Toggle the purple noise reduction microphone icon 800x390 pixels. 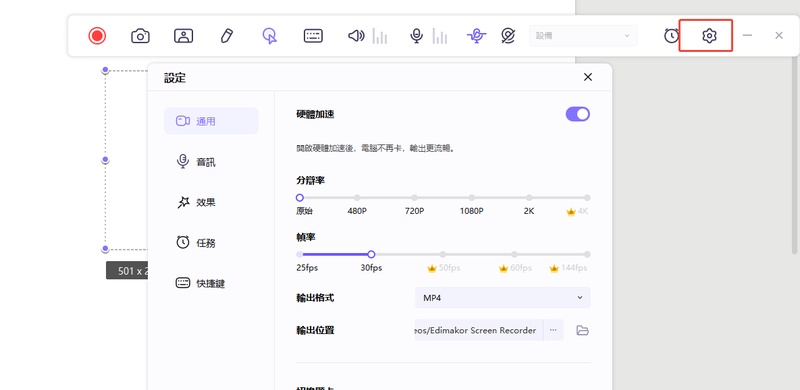click(x=477, y=36)
